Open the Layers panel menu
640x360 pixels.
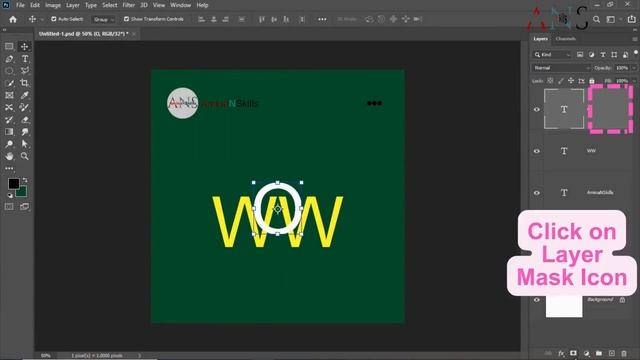(635, 39)
